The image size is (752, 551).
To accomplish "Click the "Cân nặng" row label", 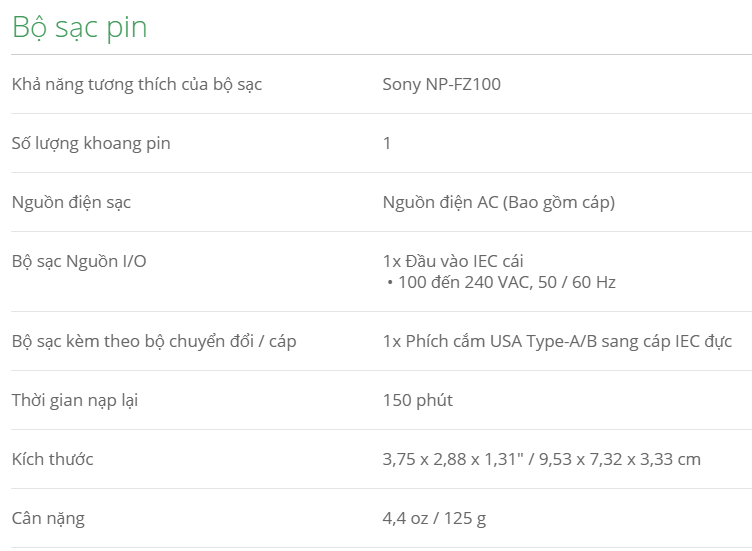I will point(48,518).
